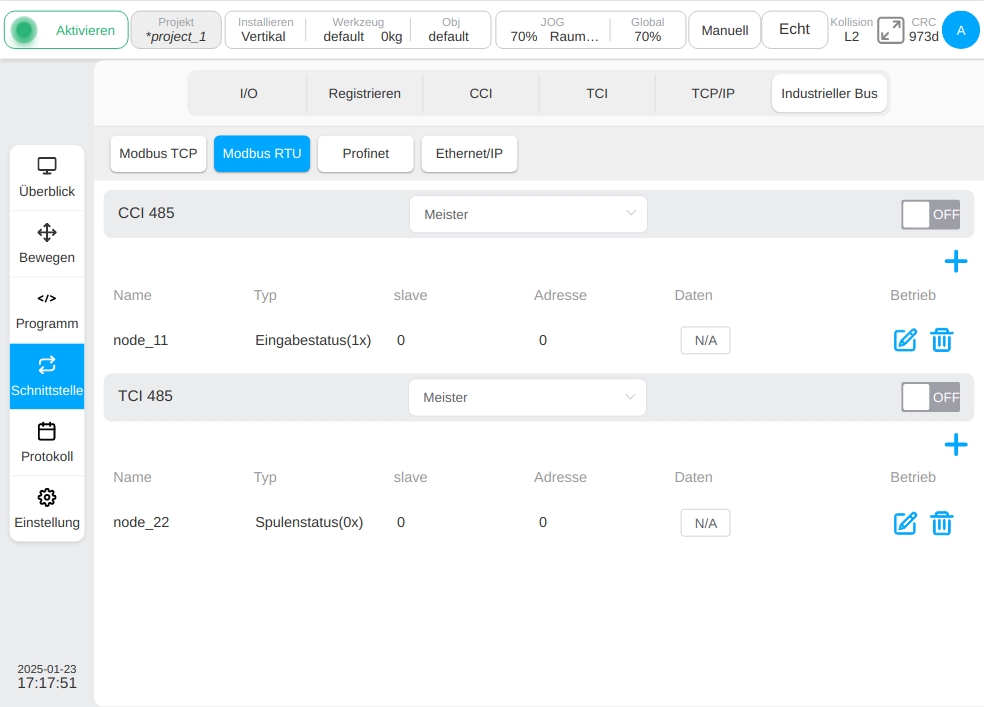Click the TCI 485 section label
984x707 pixels.
146,396
